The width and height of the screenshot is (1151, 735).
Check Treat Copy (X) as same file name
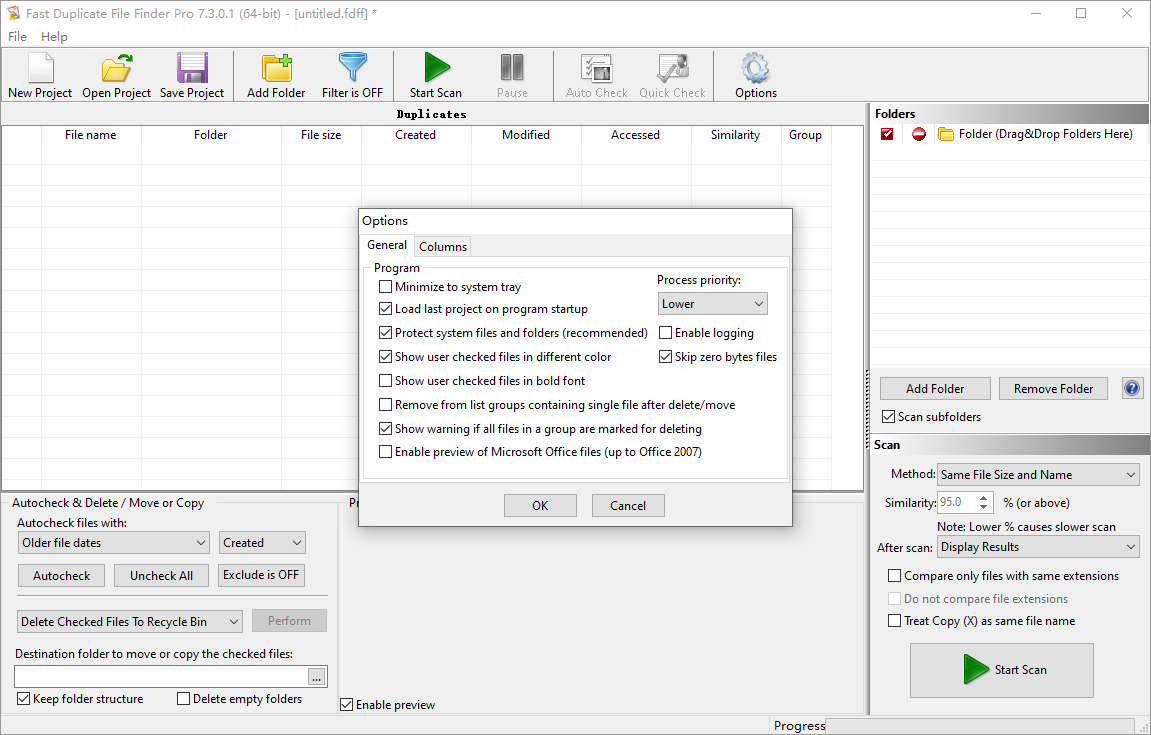[x=894, y=620]
